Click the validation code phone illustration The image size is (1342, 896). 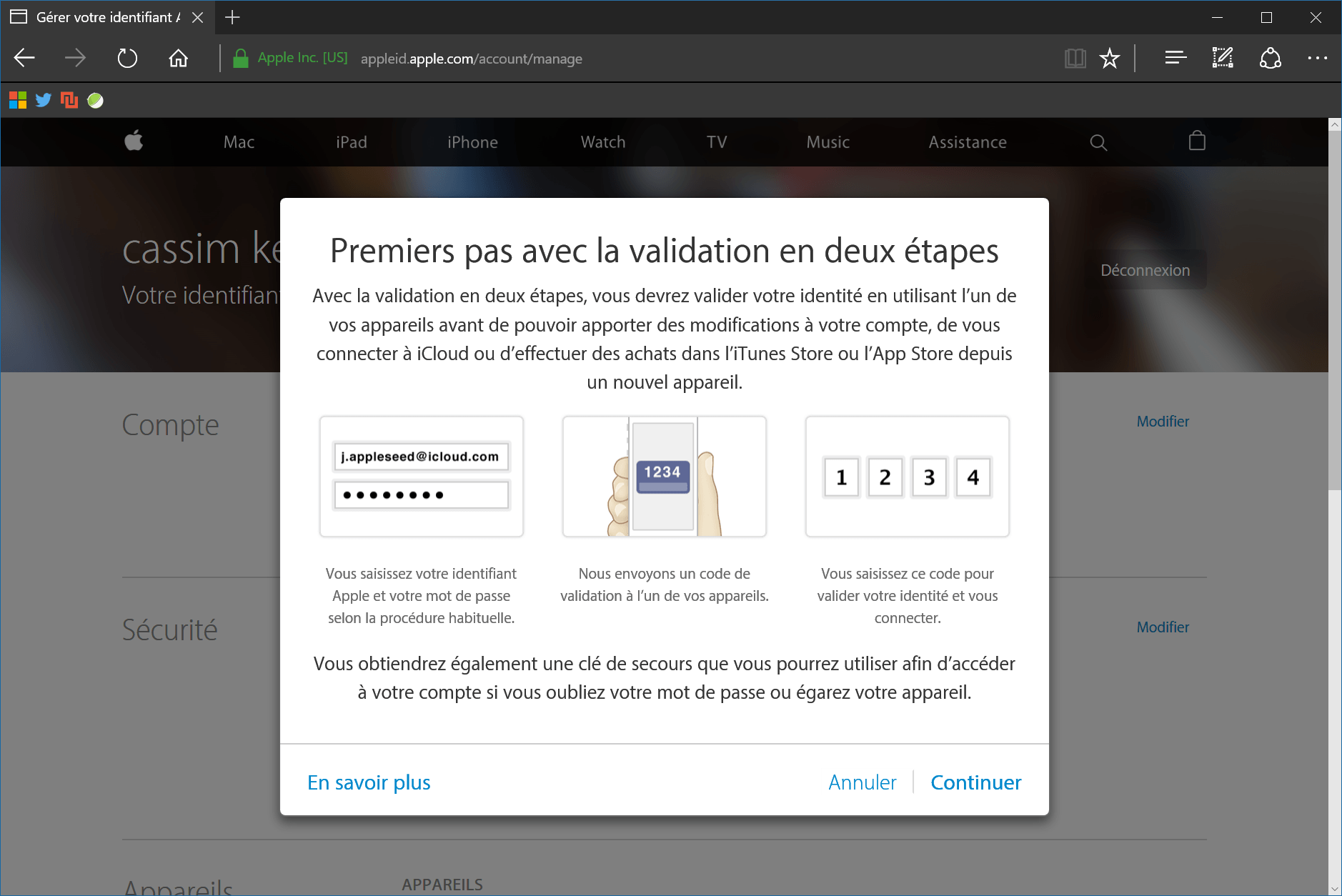(x=664, y=477)
